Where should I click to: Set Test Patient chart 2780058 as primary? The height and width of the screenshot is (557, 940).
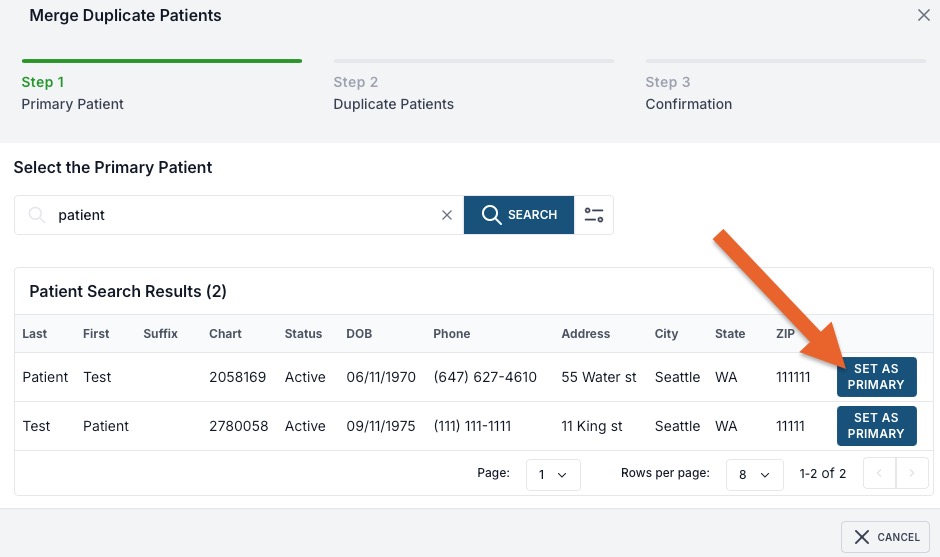[876, 426]
